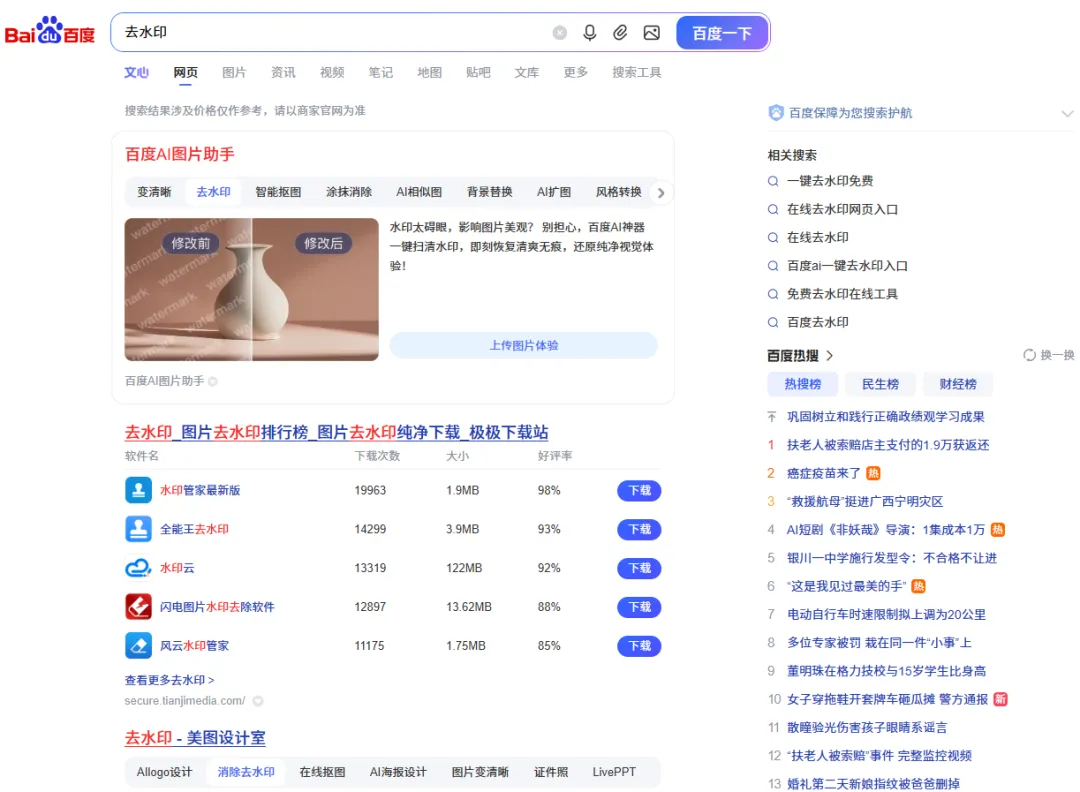Select 消除去水印 tab in 美图 result

coord(246,772)
